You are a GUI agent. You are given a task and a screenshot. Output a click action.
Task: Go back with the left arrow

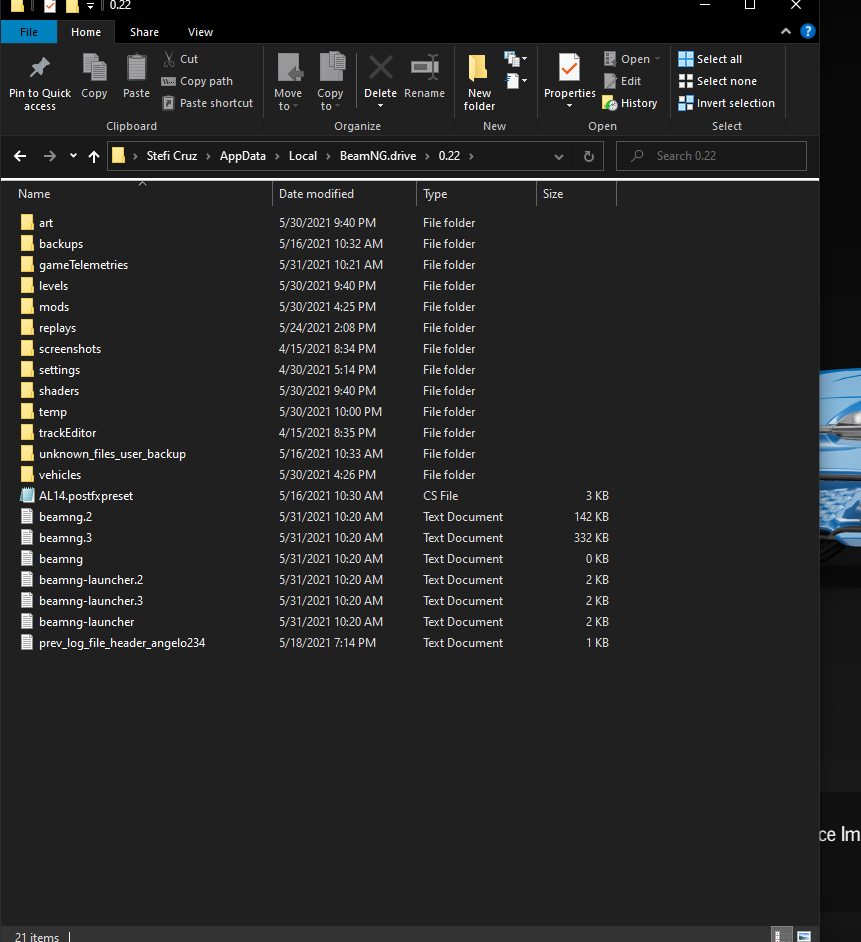(x=20, y=156)
